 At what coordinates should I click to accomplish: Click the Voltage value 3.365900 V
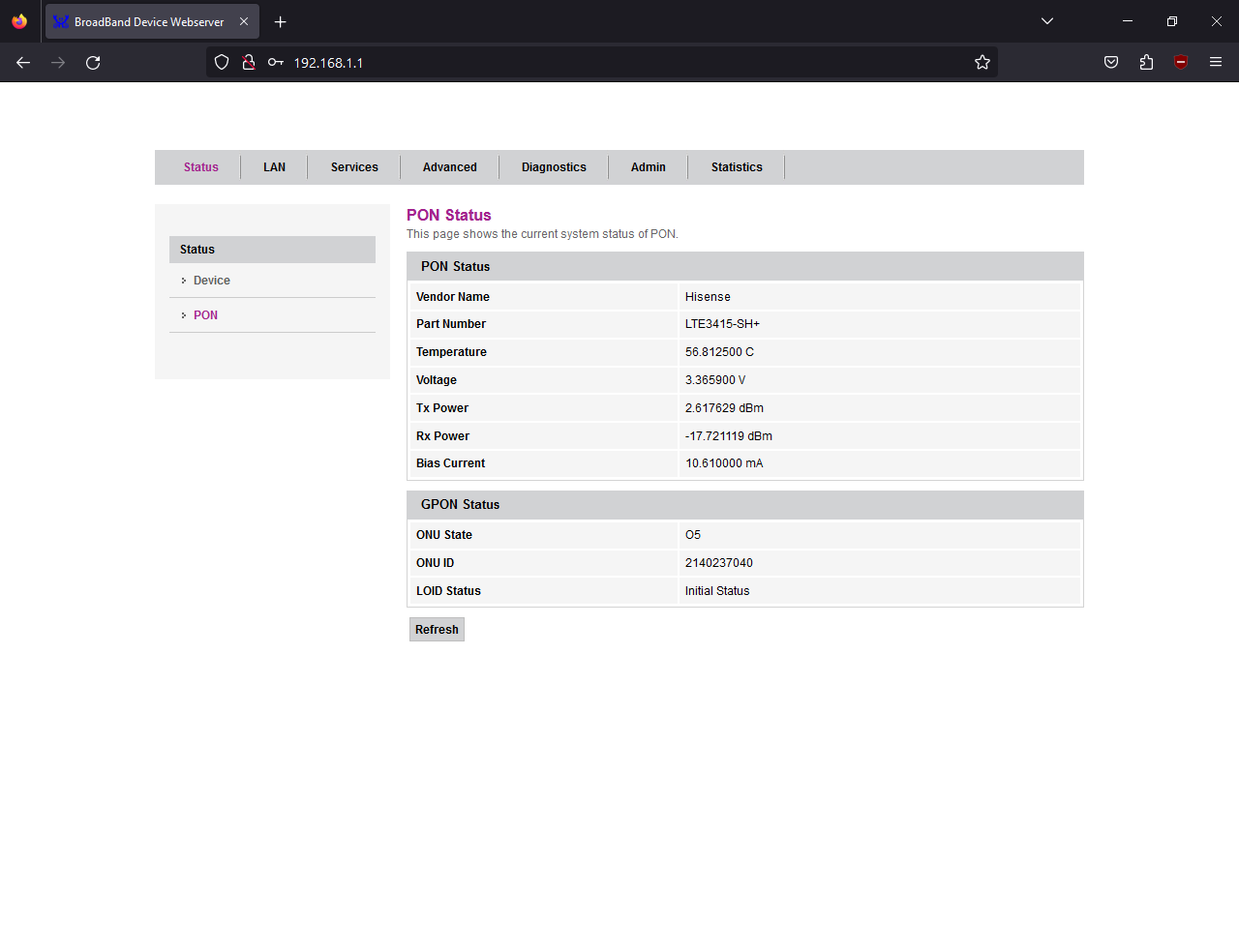tap(715, 380)
